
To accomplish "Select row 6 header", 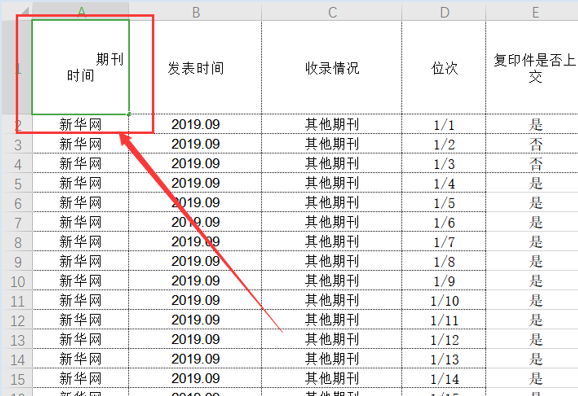I will click(18, 202).
